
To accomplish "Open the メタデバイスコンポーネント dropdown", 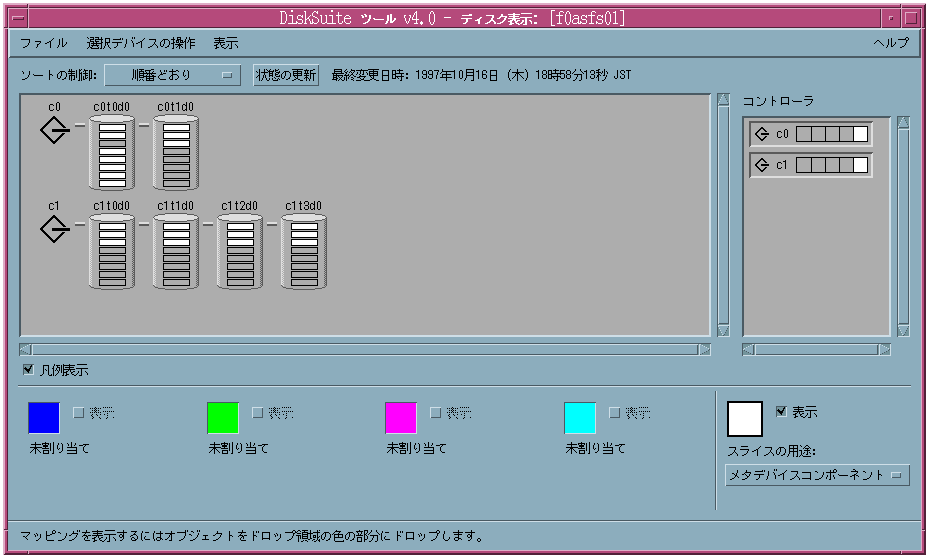I will [817, 475].
